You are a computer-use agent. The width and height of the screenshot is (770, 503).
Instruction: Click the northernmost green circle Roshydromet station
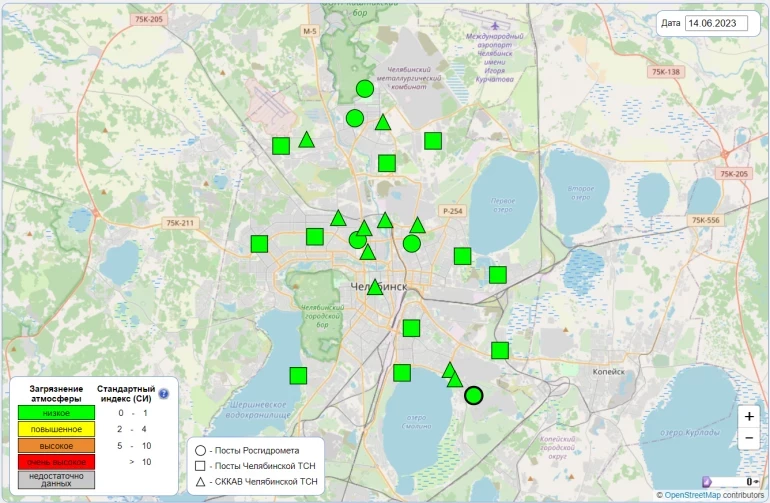tap(365, 89)
